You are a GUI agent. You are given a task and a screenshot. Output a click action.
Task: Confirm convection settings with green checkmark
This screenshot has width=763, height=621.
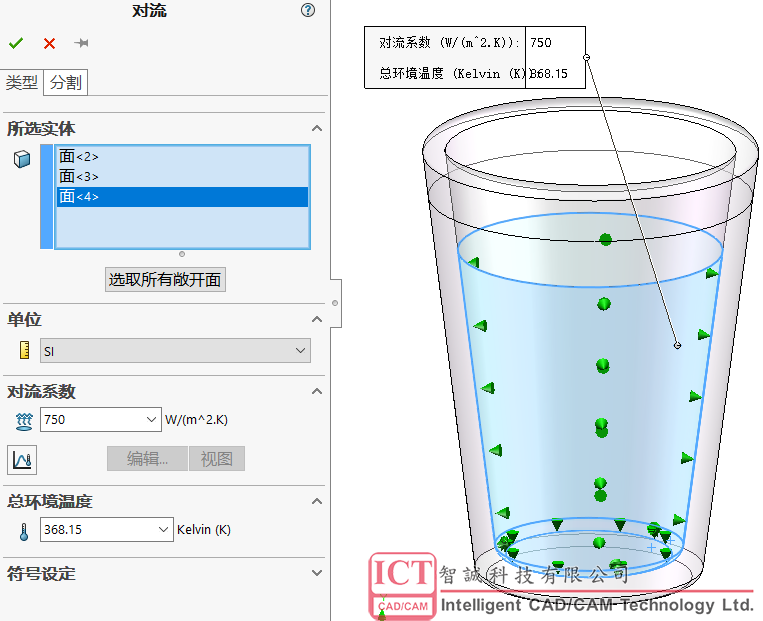pyautogui.click(x=15, y=43)
